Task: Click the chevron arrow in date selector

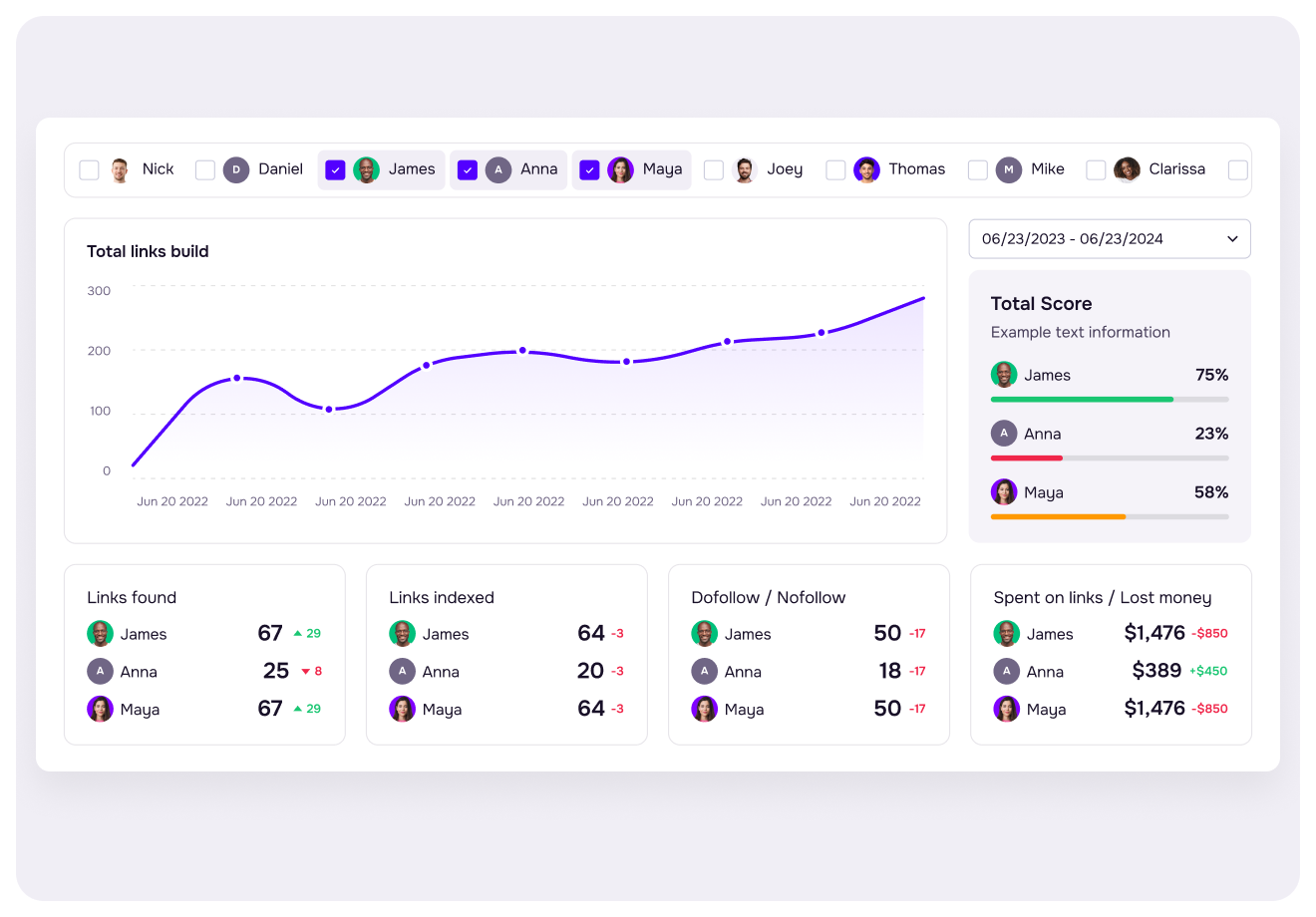Action: [x=1232, y=239]
